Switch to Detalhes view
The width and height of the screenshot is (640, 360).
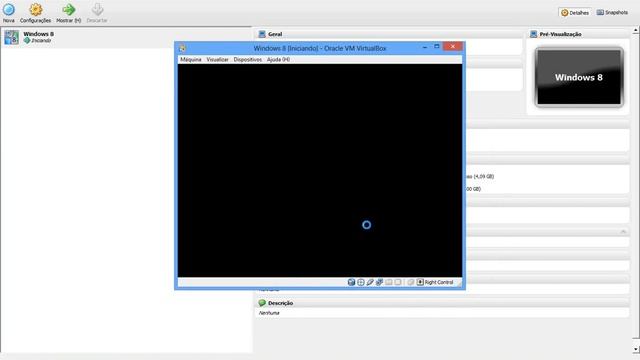575,13
